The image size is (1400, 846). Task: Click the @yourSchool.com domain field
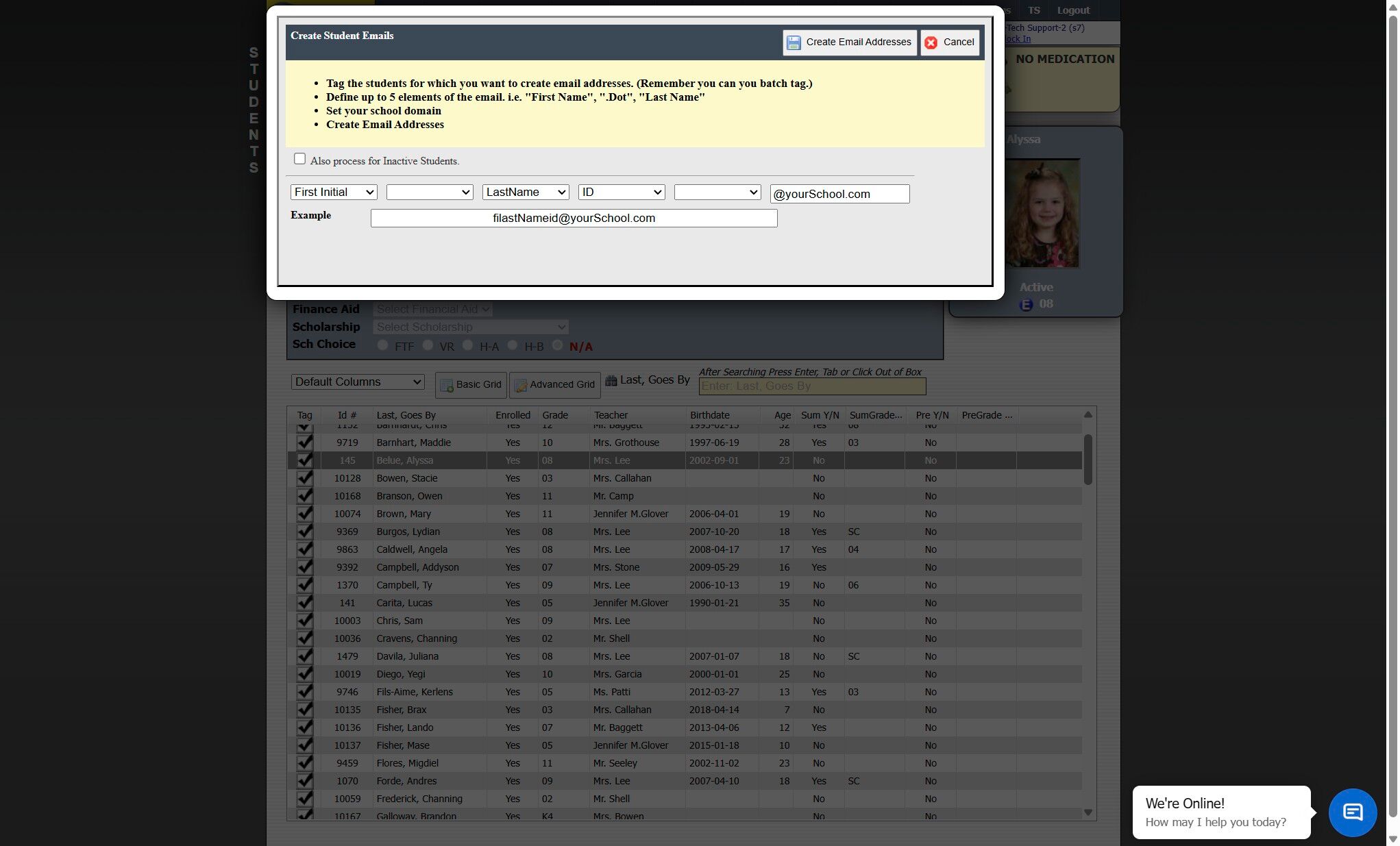coord(839,194)
